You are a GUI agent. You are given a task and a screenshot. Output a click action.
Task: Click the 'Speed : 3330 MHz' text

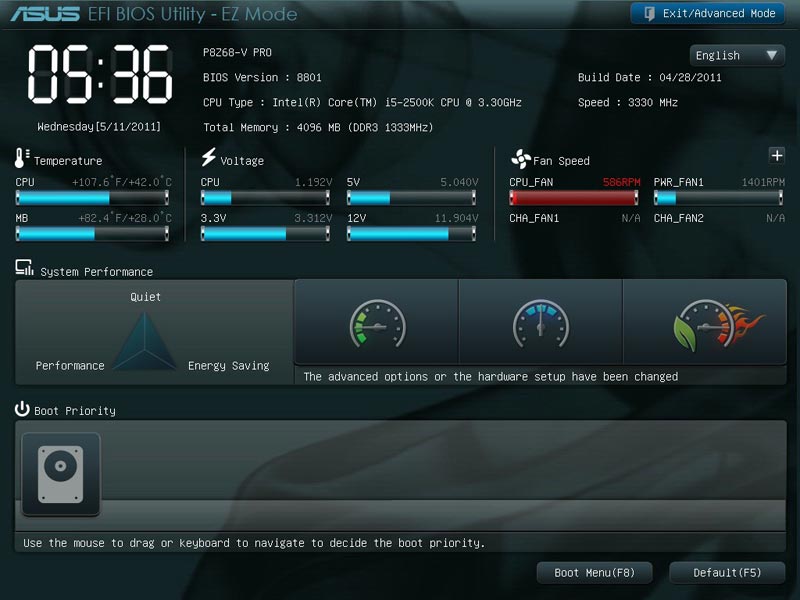pyautogui.click(x=628, y=103)
